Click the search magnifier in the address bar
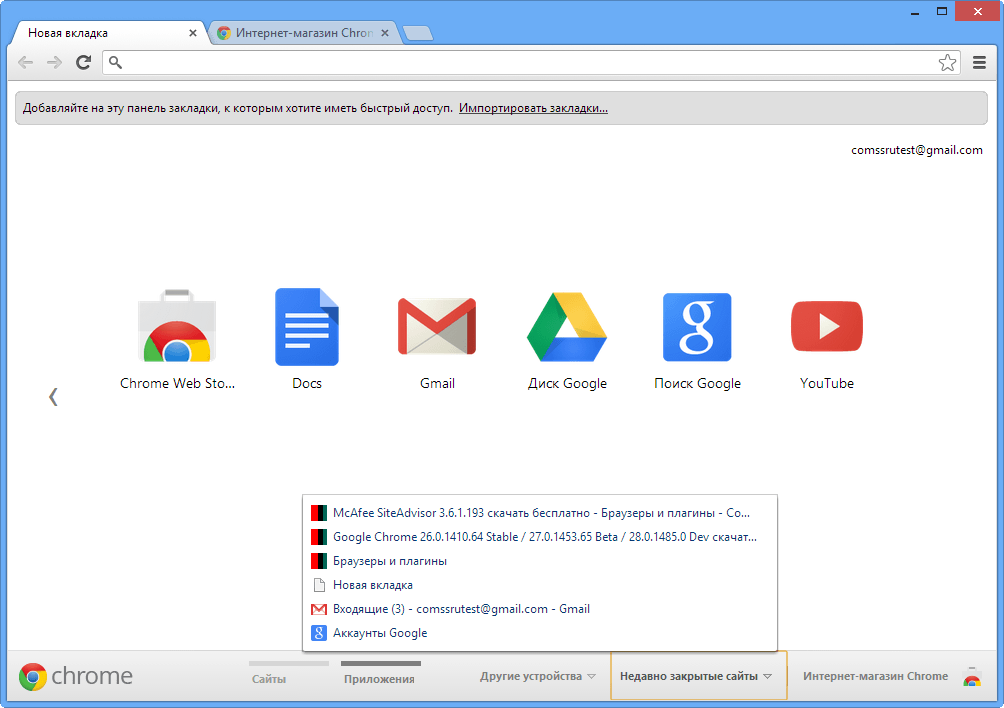The height and width of the screenshot is (708, 1004). pyautogui.click(x=115, y=62)
